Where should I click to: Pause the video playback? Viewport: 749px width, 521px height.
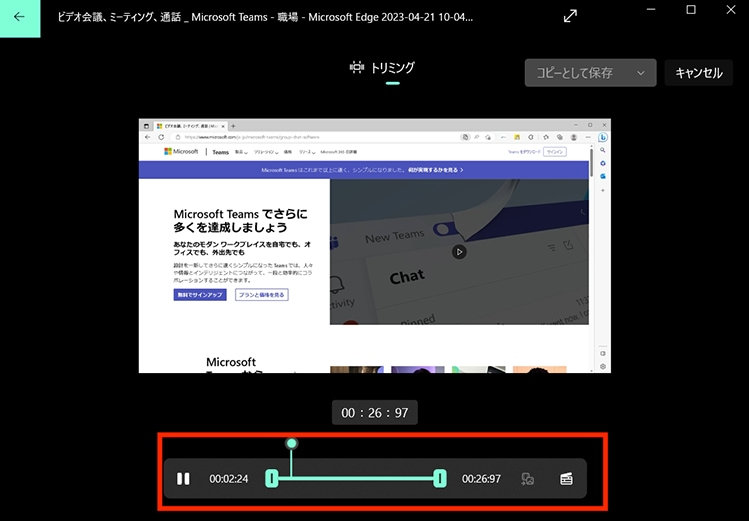(x=183, y=479)
